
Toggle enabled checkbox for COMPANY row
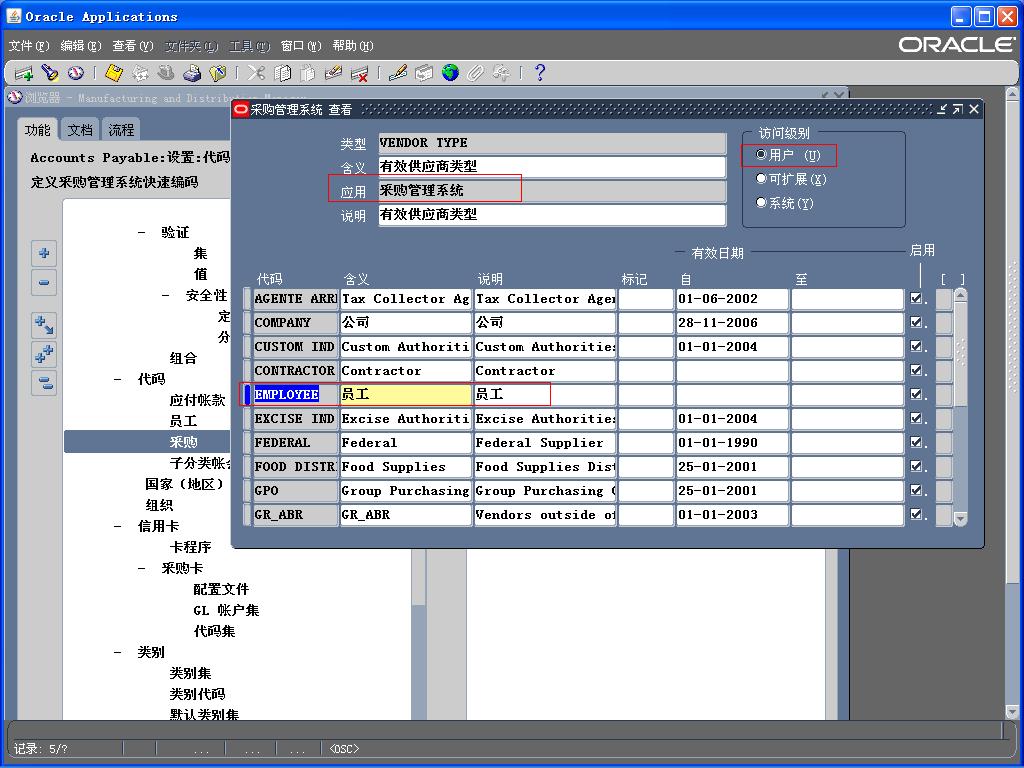(916, 323)
